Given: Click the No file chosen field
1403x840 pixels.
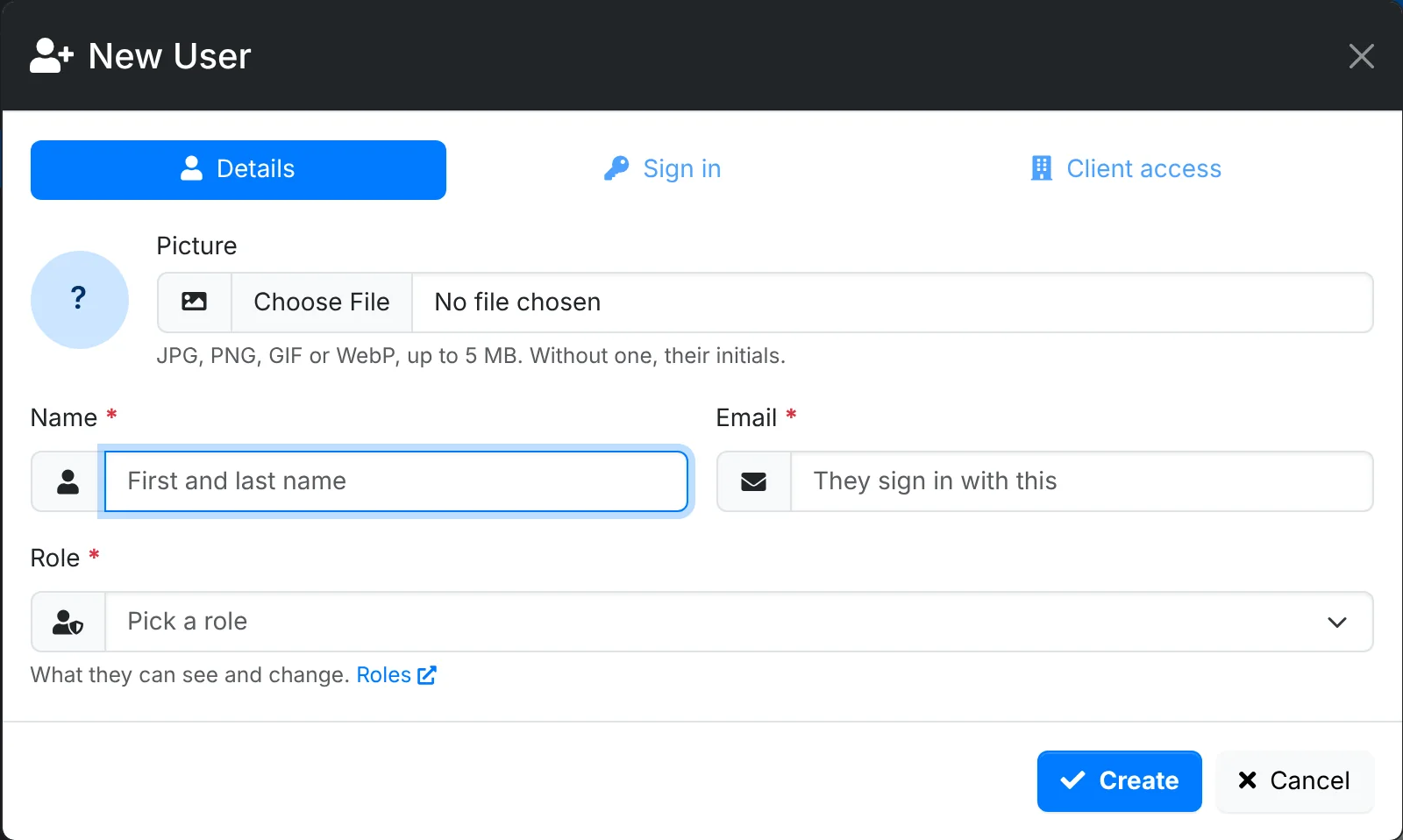Looking at the screenshot, I should (892, 303).
